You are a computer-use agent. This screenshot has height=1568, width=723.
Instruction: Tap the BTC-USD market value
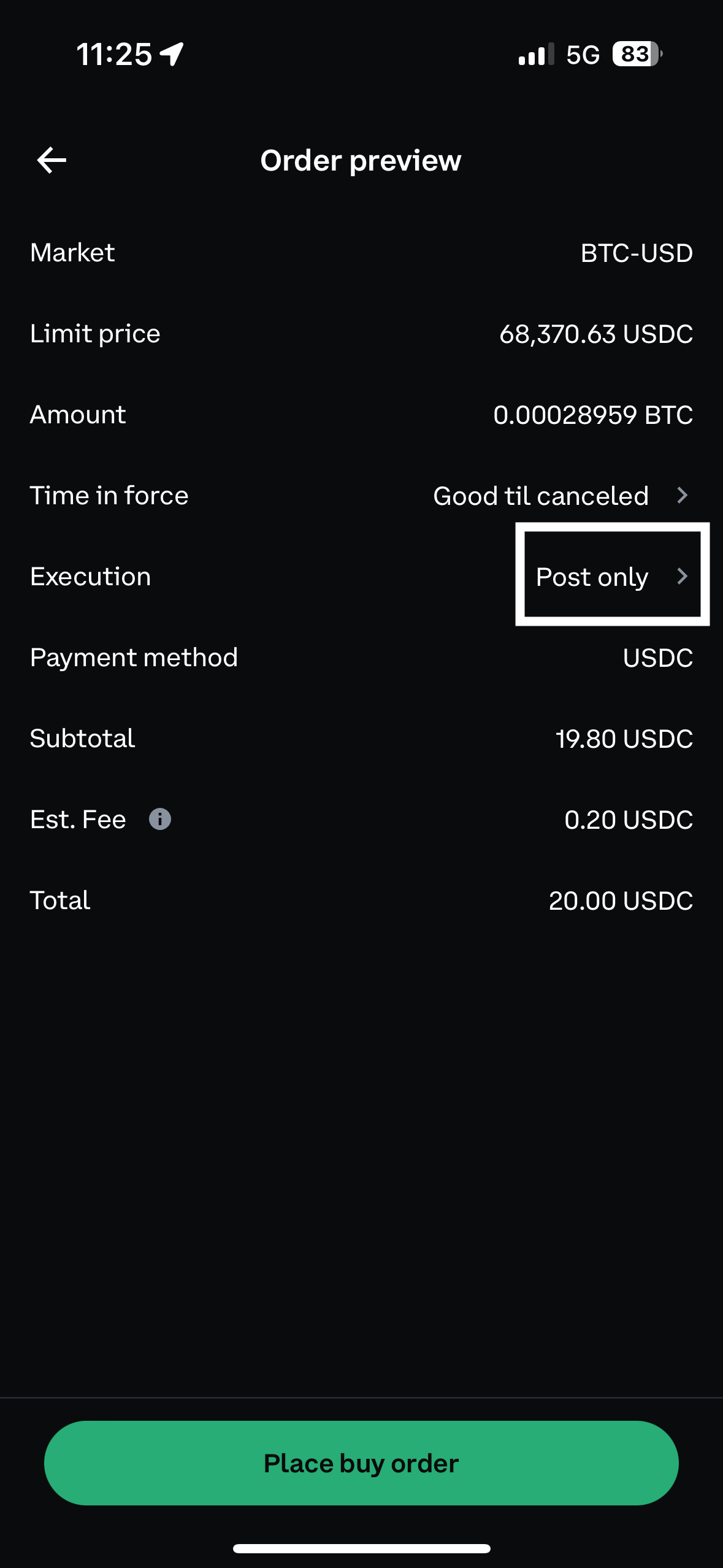[636, 253]
